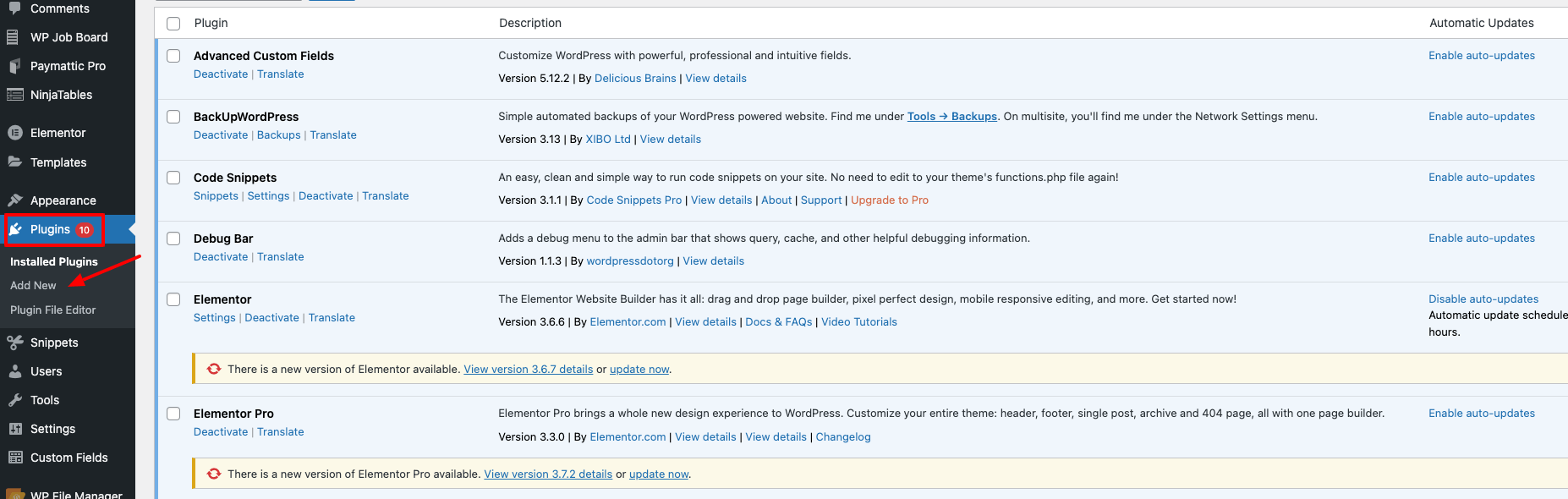Click update now for Elementor

[639, 370]
